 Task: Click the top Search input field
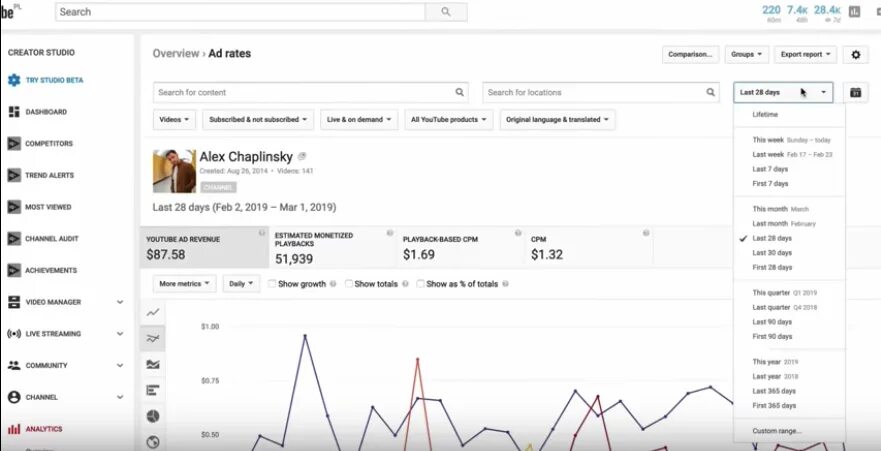click(240, 12)
